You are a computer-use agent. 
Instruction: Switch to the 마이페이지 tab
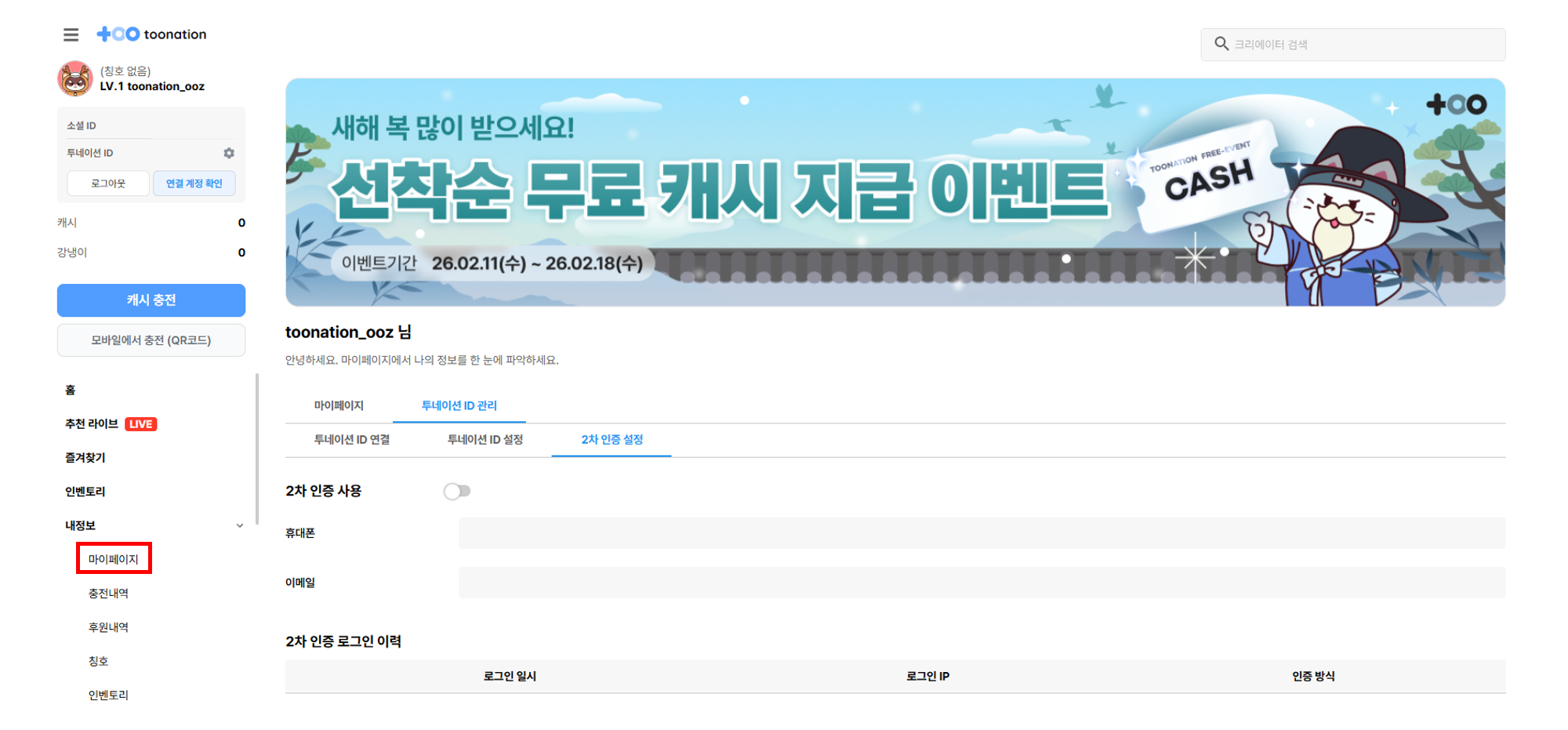pos(339,405)
